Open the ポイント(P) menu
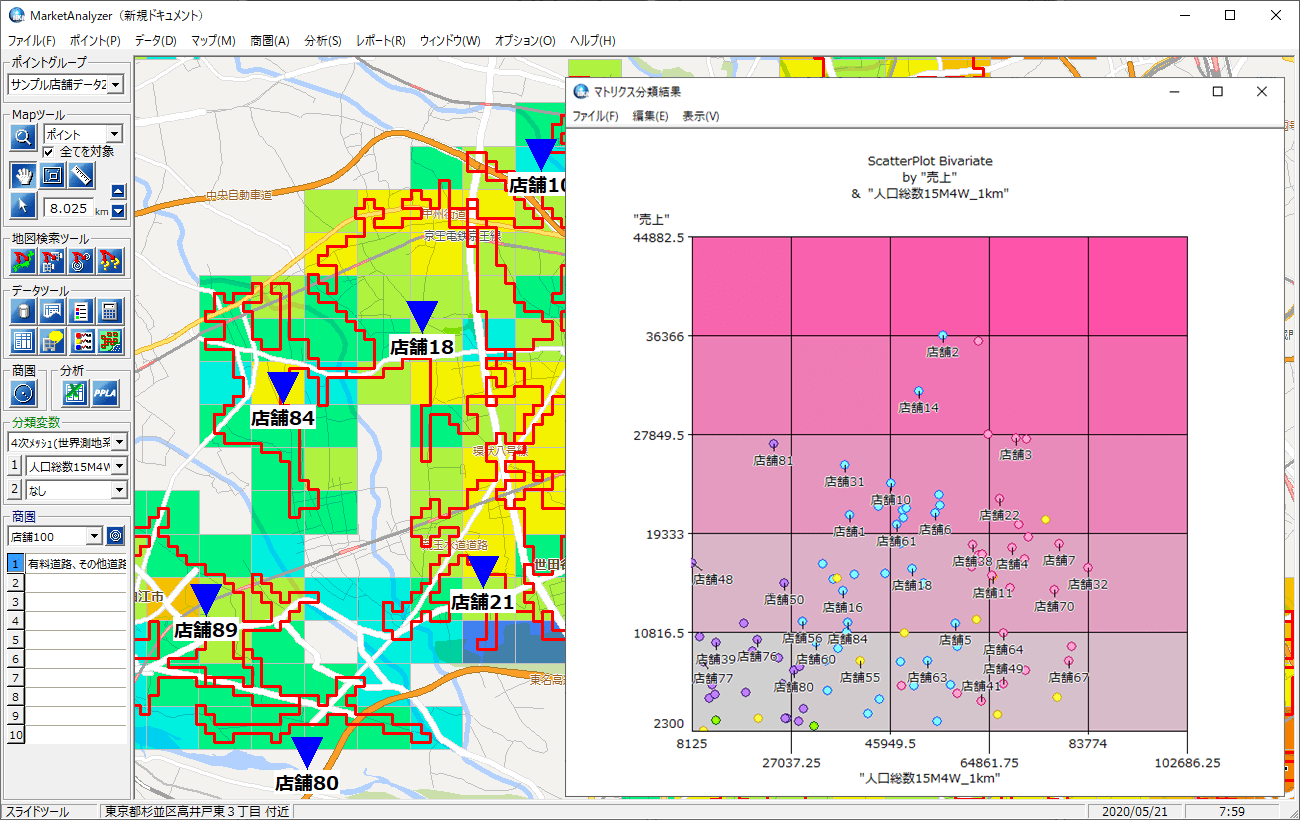The width and height of the screenshot is (1300, 820). click(x=95, y=41)
